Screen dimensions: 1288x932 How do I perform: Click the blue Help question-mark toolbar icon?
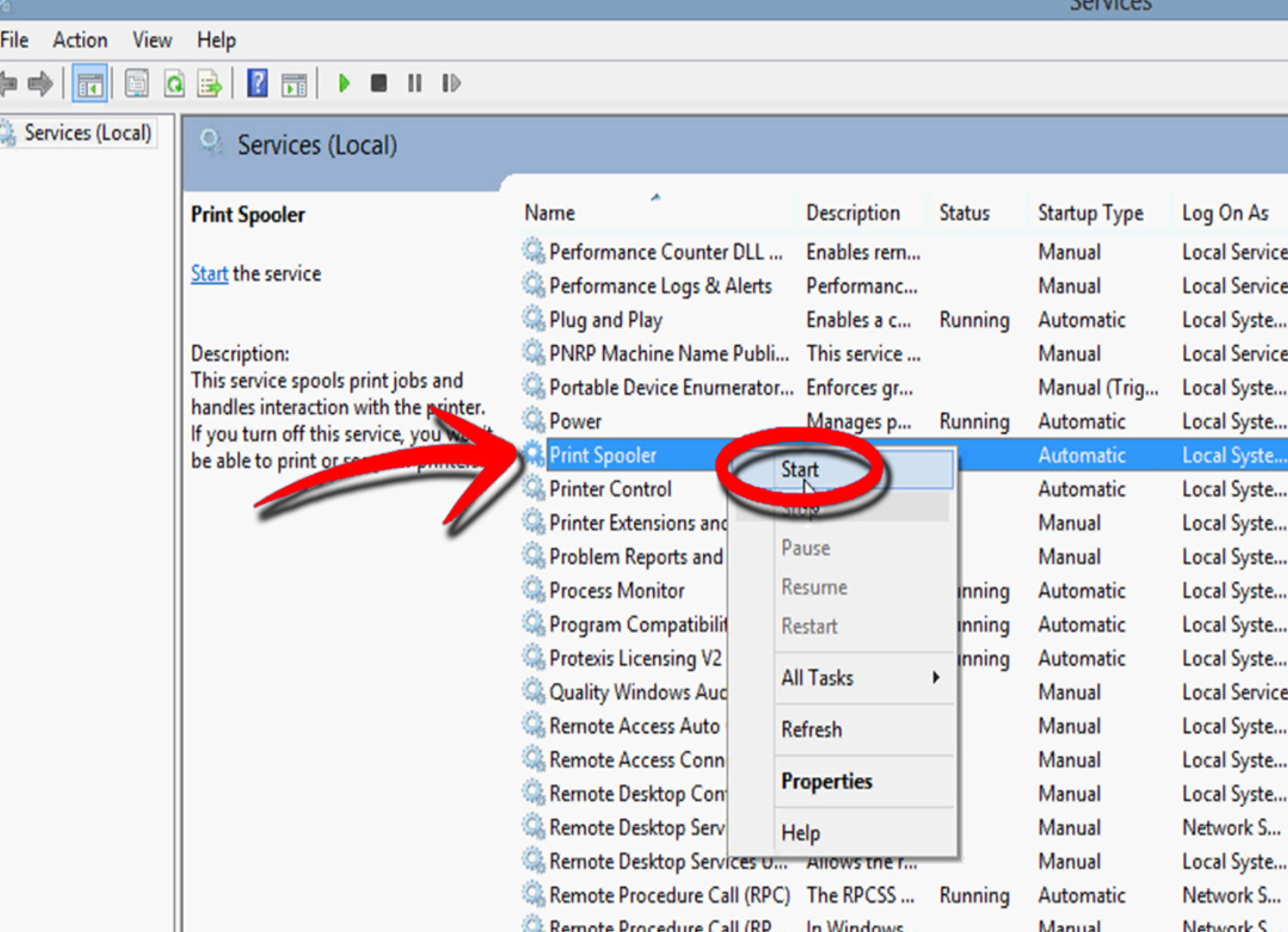click(x=257, y=84)
